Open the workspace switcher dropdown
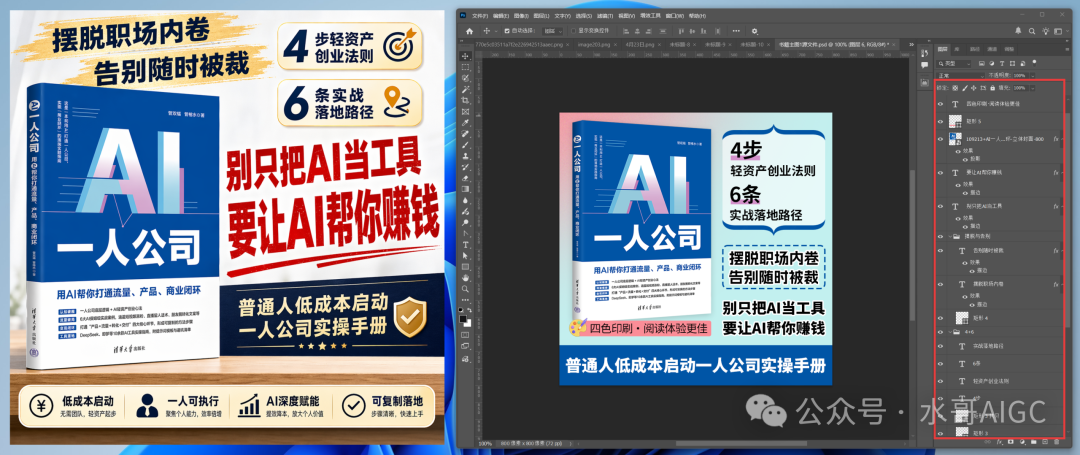 click(1061, 31)
